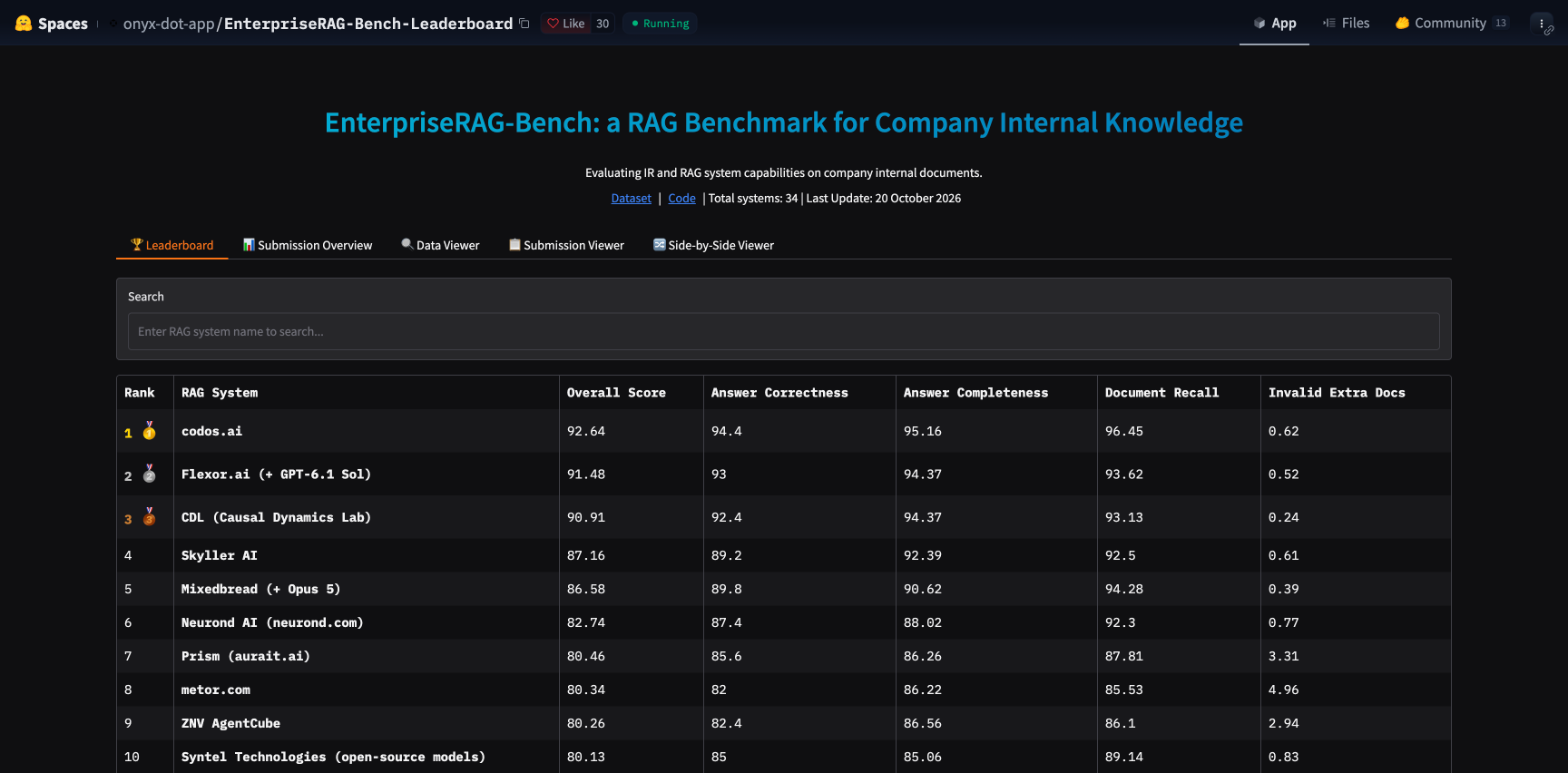Select the metor.com system cell
This screenshot has width=1568, height=773.
(366, 689)
